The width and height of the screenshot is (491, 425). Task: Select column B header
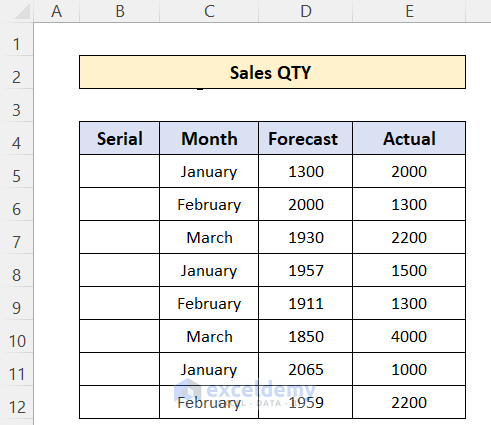(120, 11)
